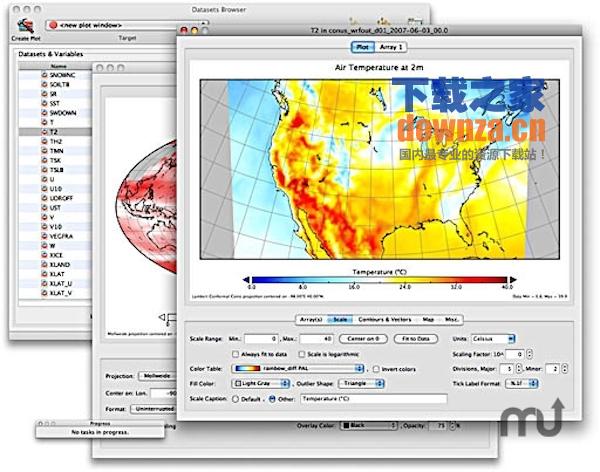Click the SST variable icon
This screenshot has height=472, width=600.
44,103
